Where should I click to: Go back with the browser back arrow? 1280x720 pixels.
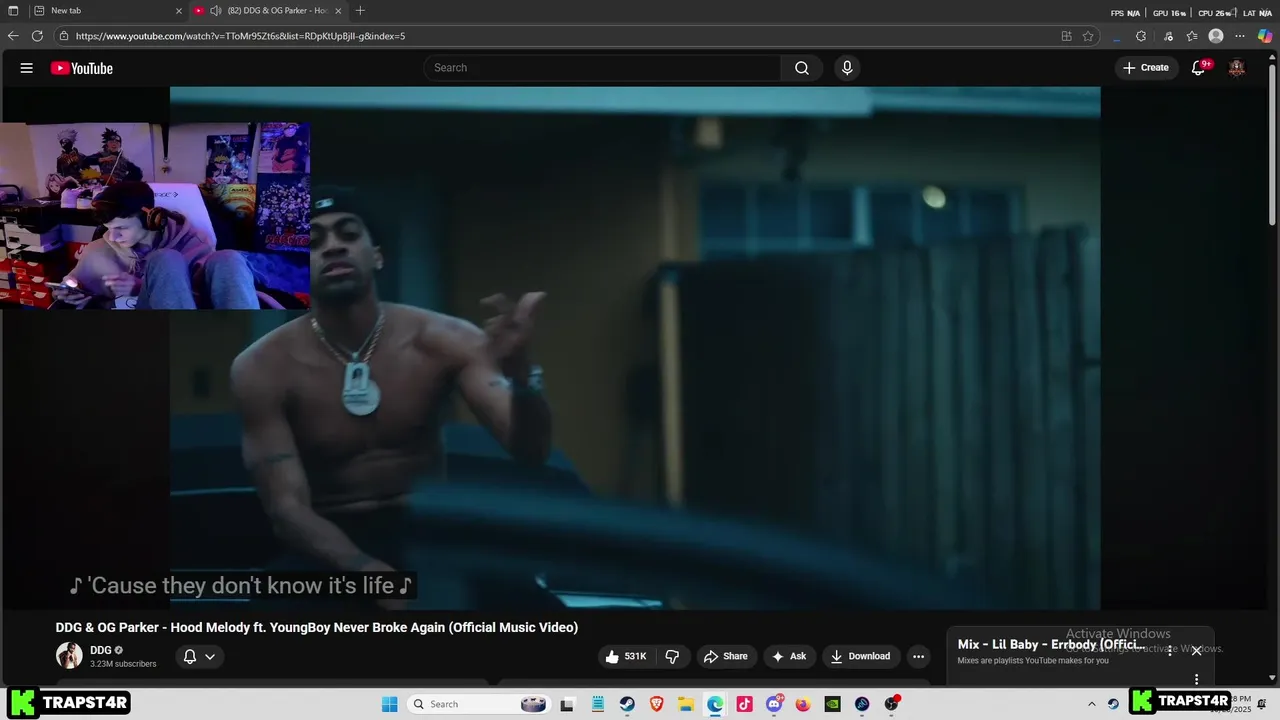click(x=13, y=36)
